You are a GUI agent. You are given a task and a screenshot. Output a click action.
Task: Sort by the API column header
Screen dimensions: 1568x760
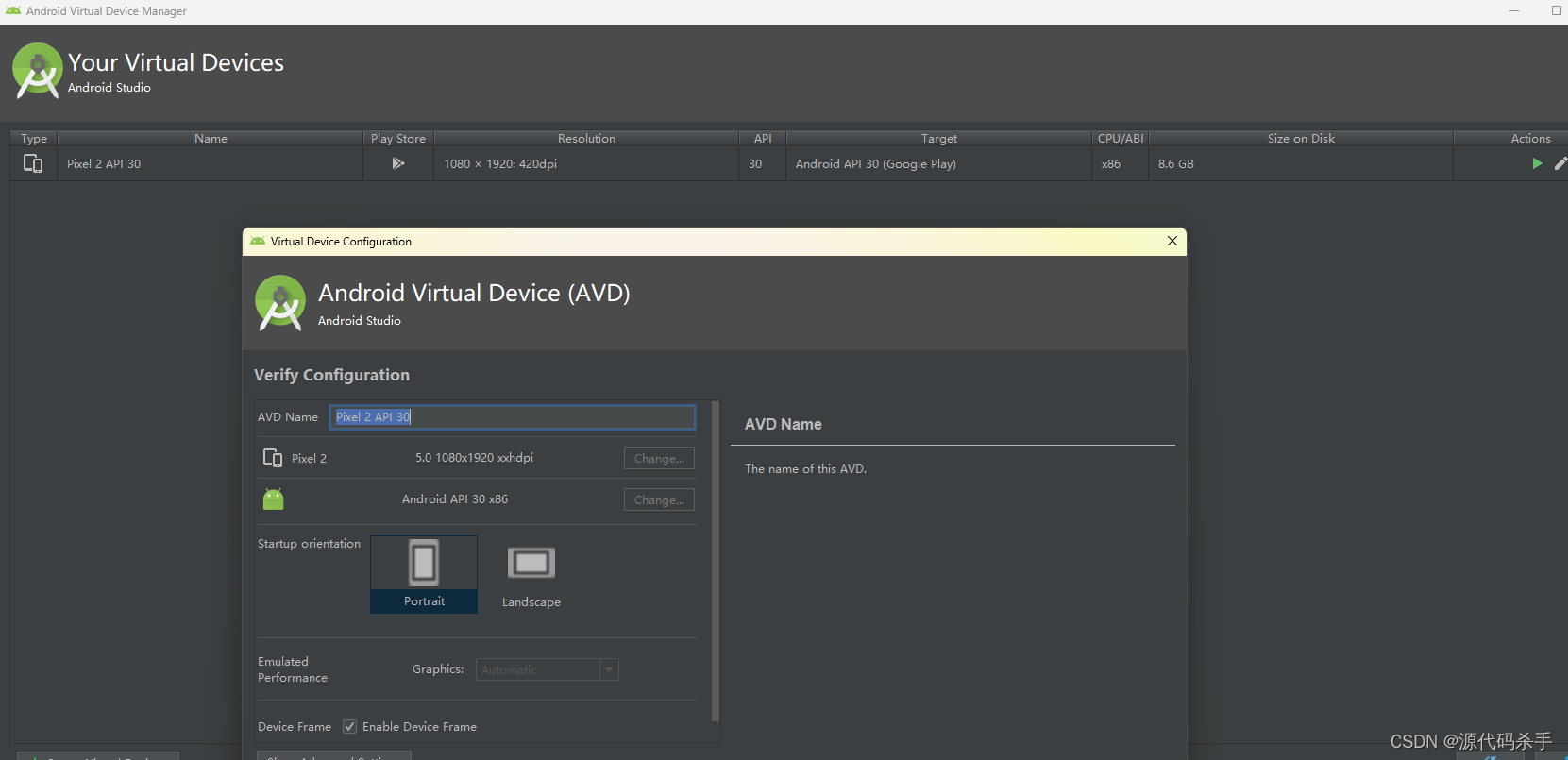coord(763,138)
